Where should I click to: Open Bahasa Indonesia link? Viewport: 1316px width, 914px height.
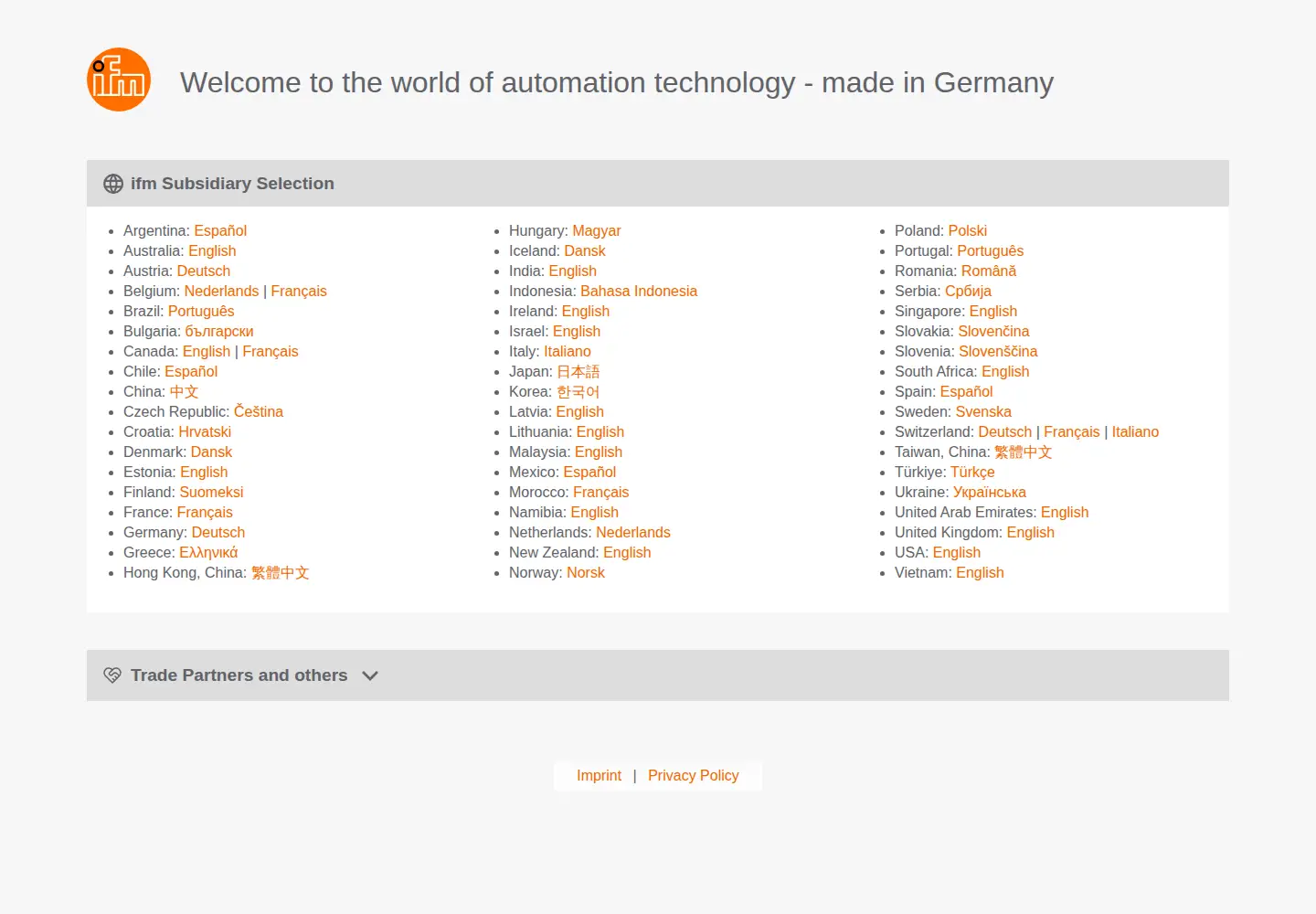point(639,291)
